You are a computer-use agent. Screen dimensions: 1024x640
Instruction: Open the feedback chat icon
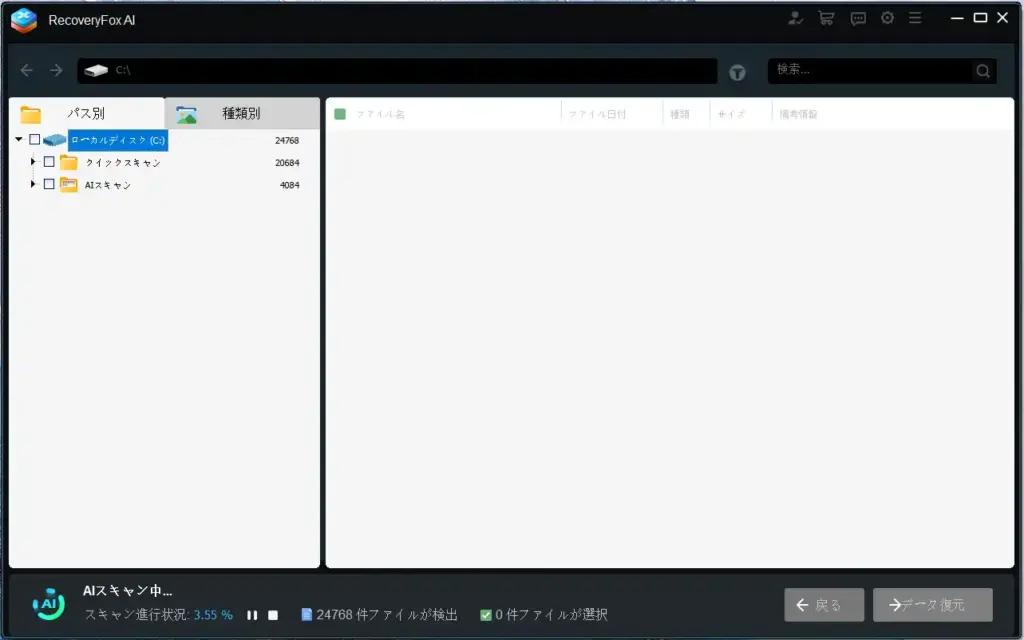[857, 17]
